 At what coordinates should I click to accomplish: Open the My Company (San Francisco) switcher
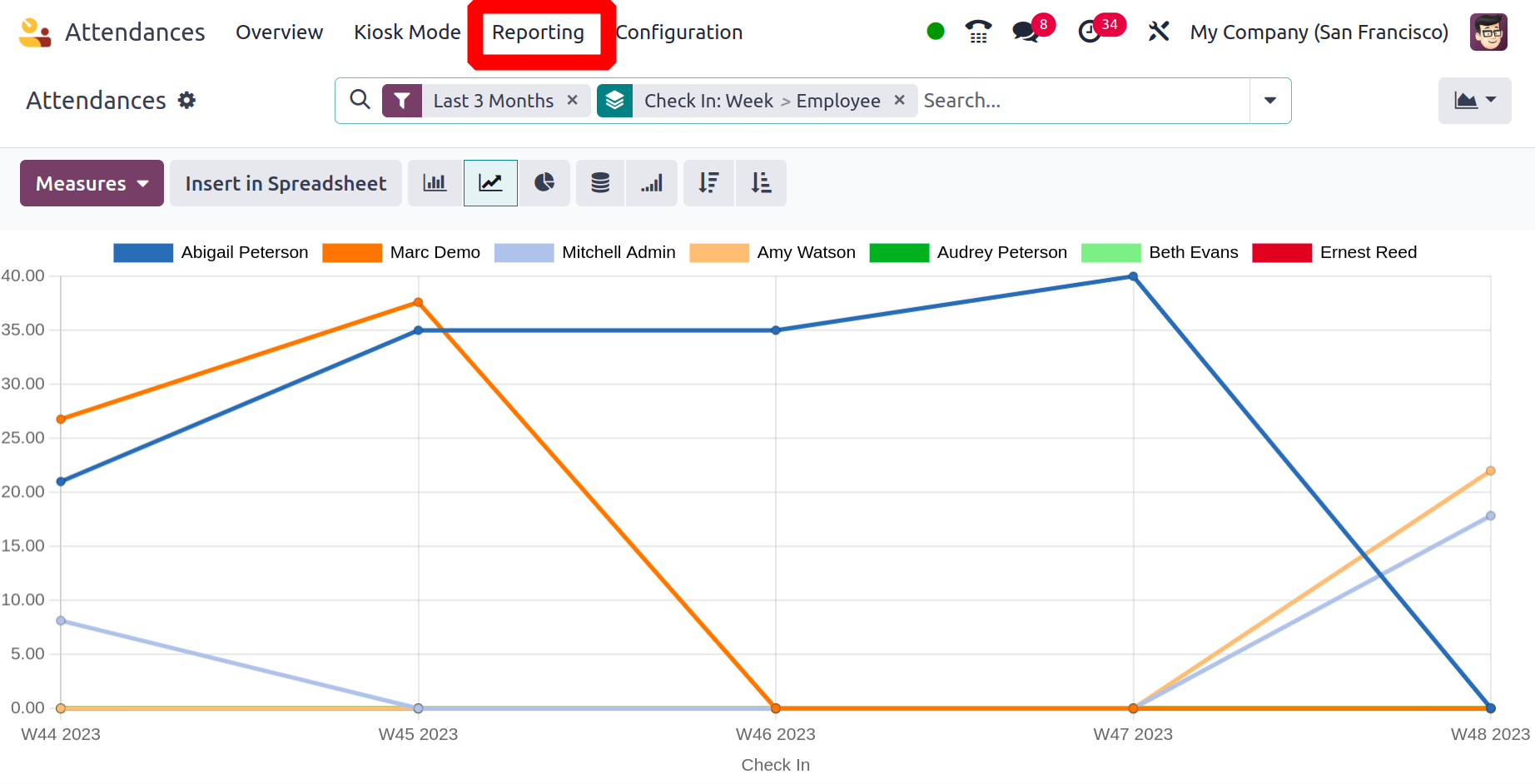coord(1319,32)
